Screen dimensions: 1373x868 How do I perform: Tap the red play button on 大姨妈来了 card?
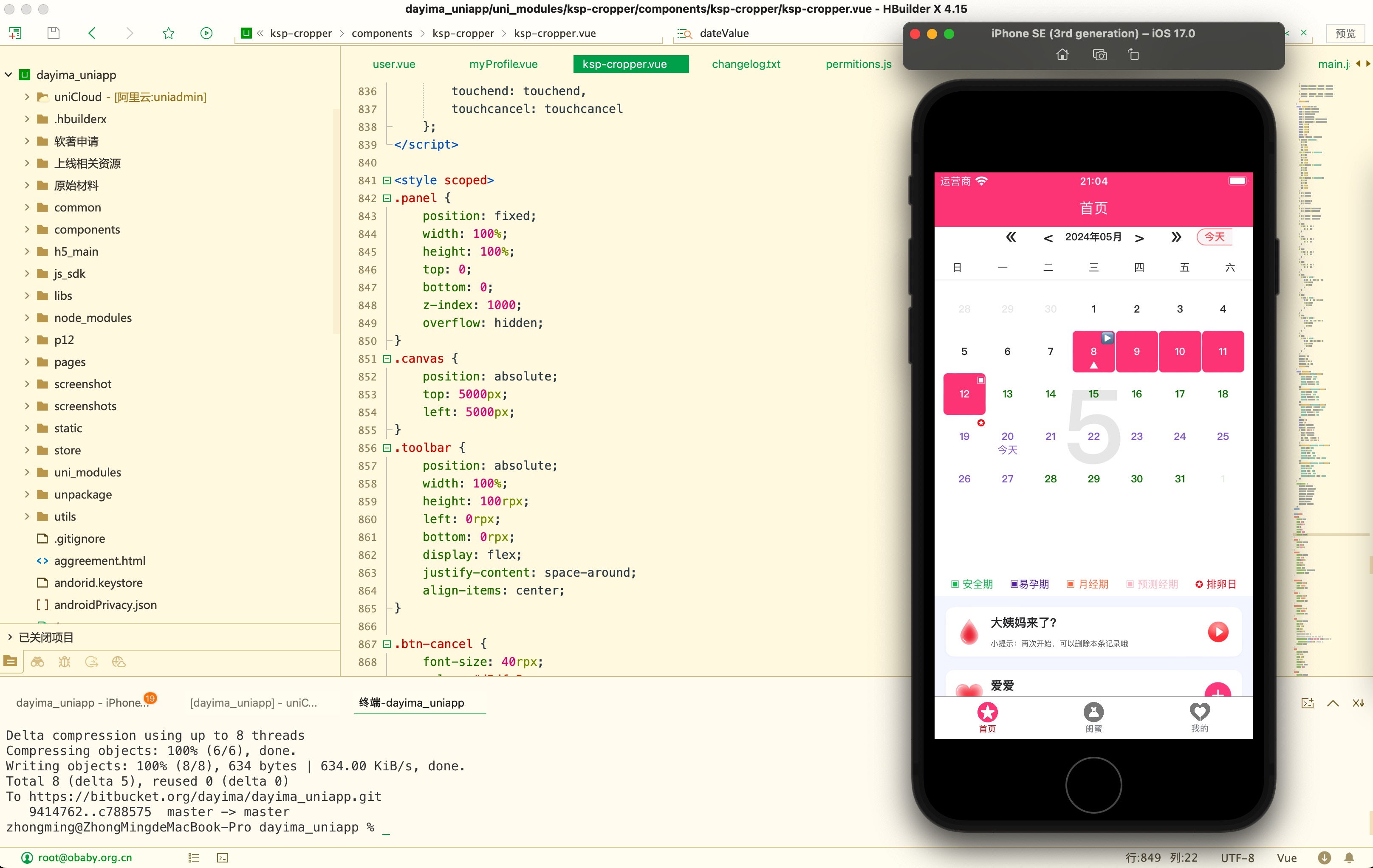point(1218,631)
